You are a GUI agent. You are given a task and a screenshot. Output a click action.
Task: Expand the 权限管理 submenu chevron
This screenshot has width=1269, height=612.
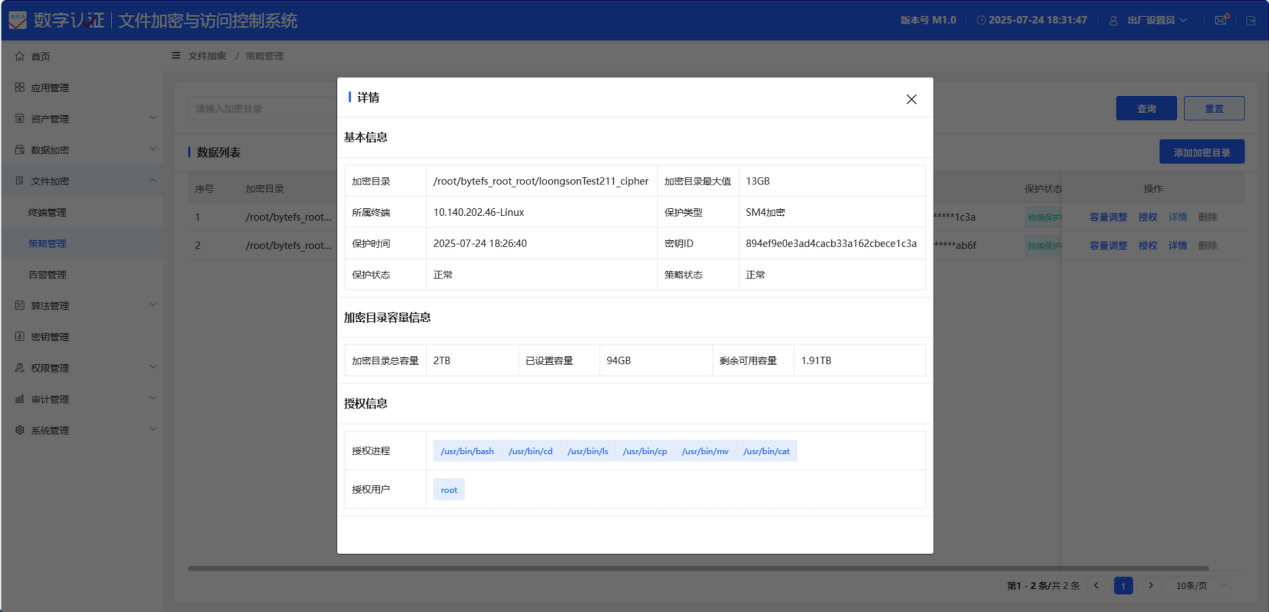(x=153, y=367)
